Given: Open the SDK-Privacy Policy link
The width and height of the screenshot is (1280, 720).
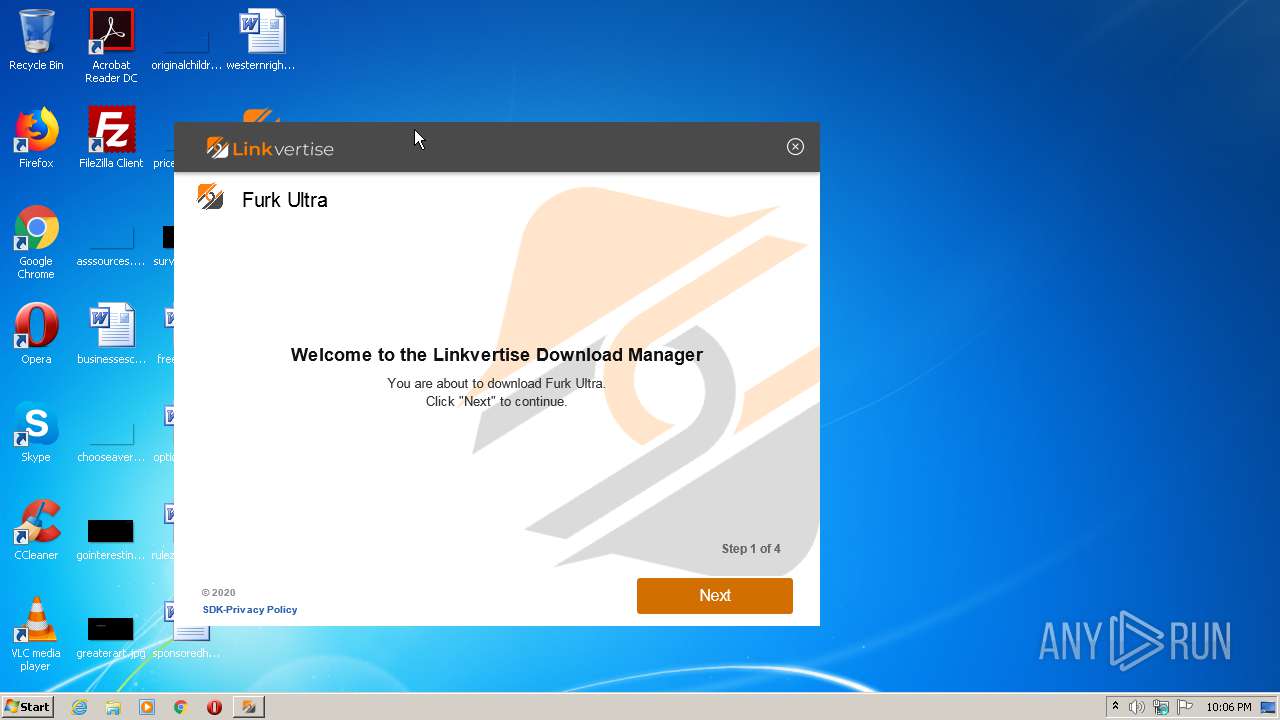Looking at the screenshot, I should tap(250, 609).
